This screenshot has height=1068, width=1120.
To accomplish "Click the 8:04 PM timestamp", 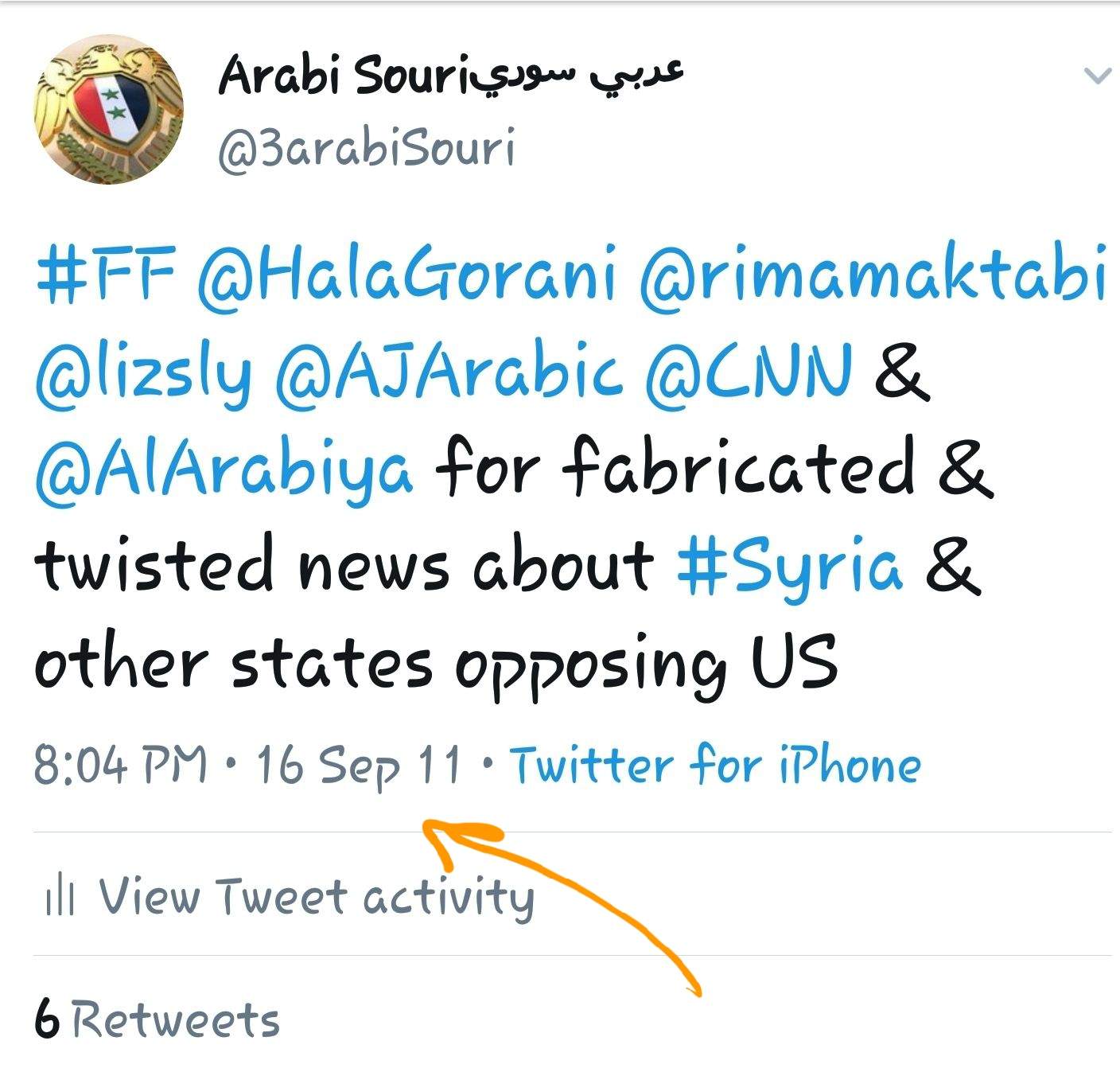I will 121,765.
